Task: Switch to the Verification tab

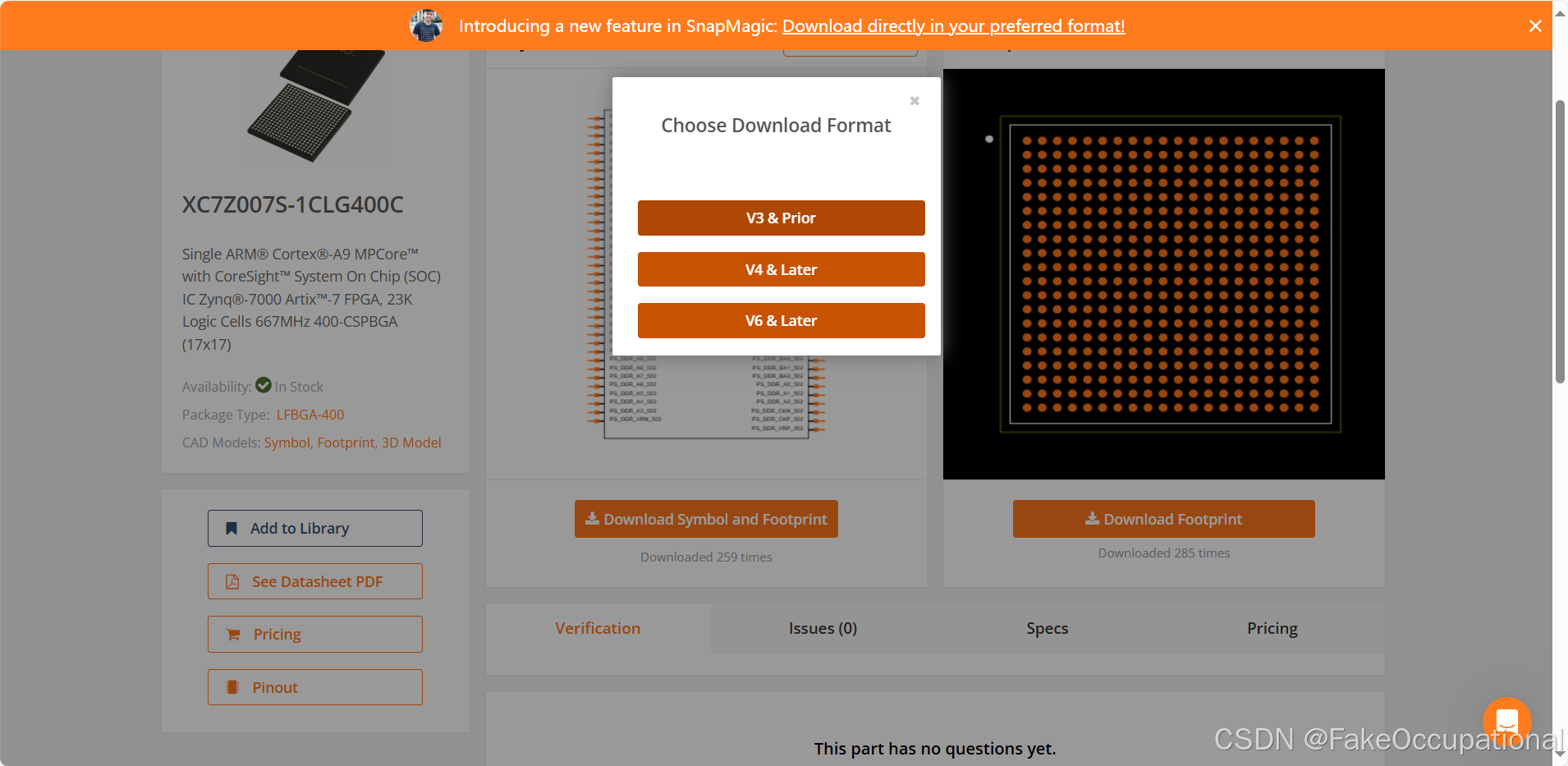Action: 598,628
